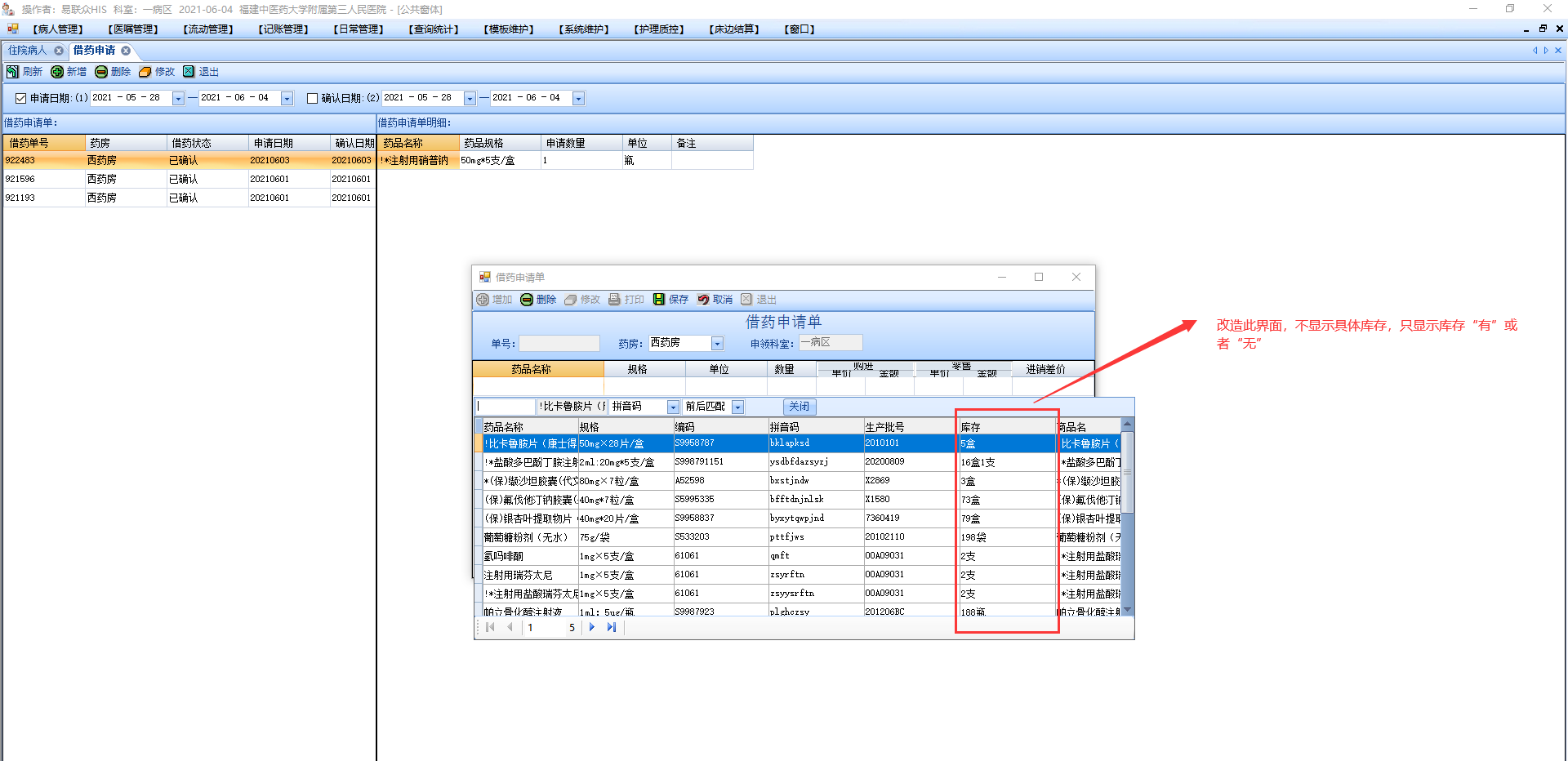Close the 住院病人 tab with its X icon
The height and width of the screenshot is (761, 1568).
coord(59,51)
